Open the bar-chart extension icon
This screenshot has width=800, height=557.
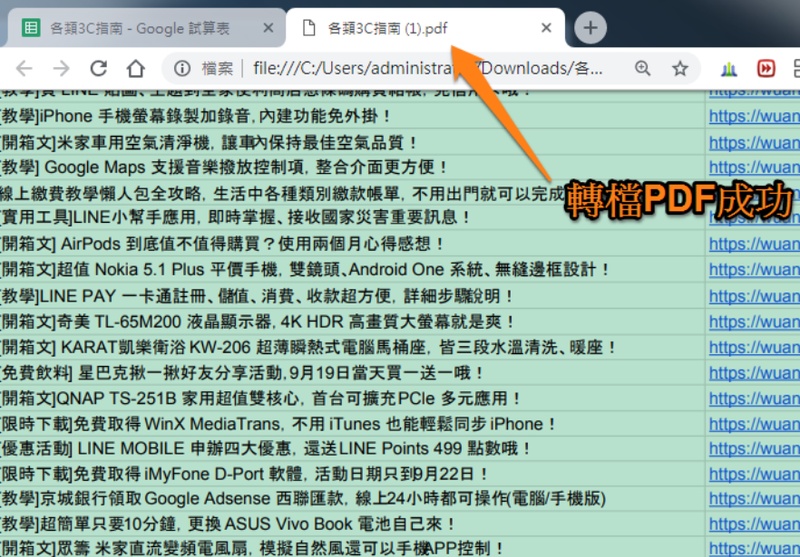(729, 68)
